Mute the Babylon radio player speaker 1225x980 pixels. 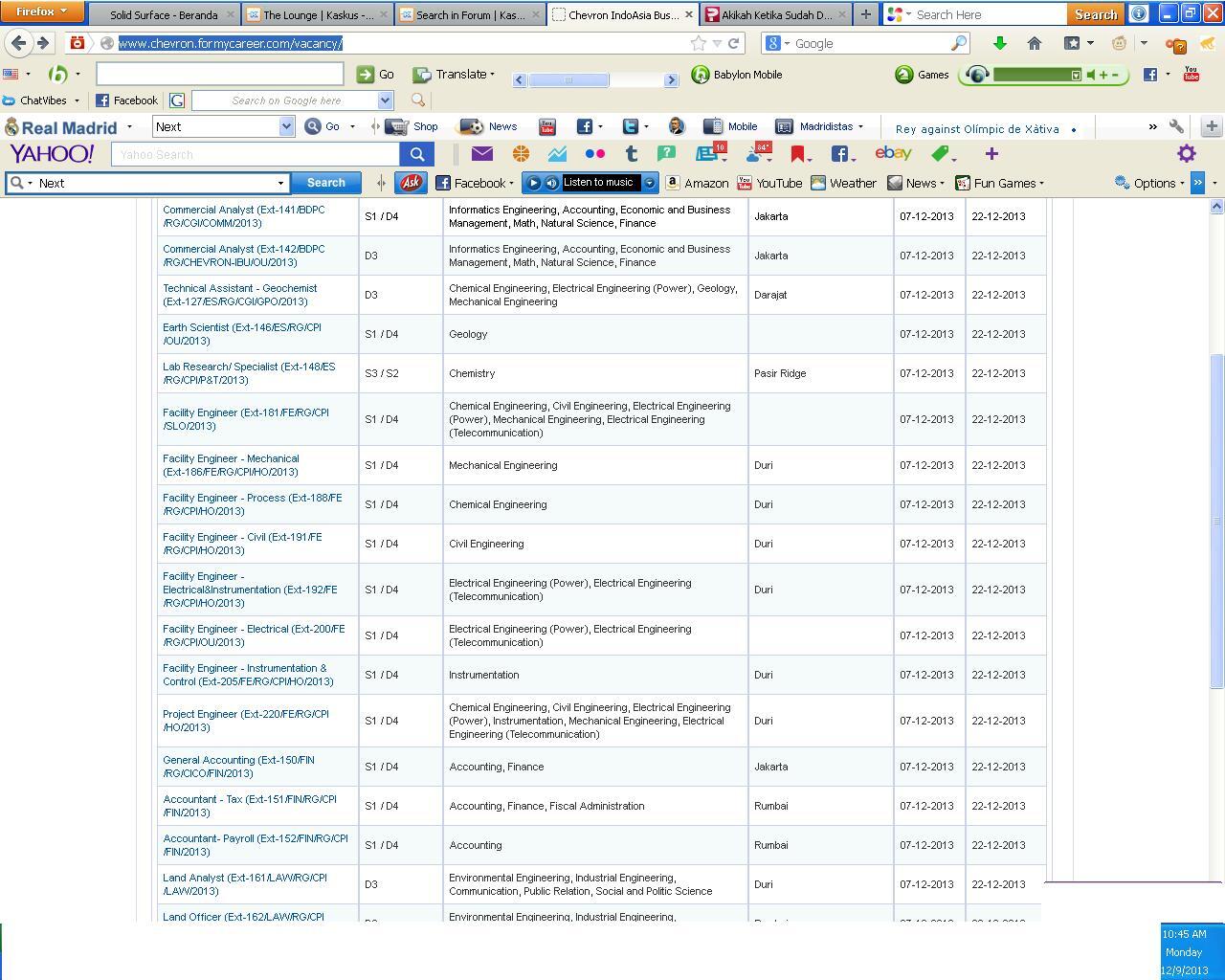(x=1090, y=75)
